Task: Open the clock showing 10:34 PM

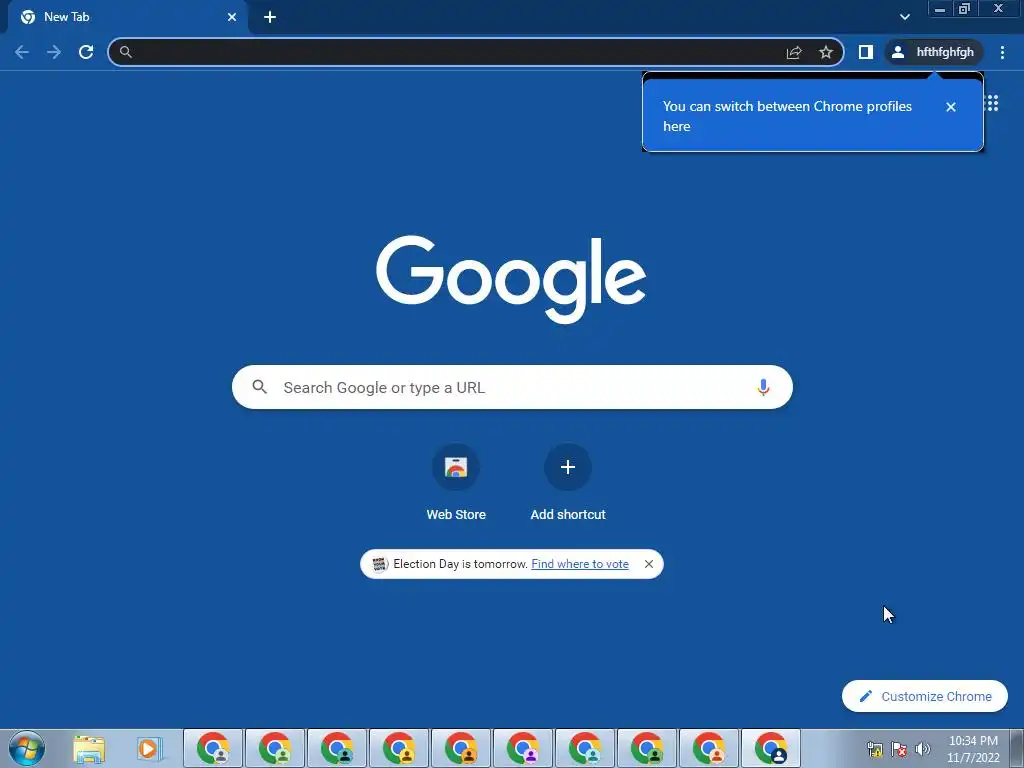Action: pyautogui.click(x=973, y=749)
